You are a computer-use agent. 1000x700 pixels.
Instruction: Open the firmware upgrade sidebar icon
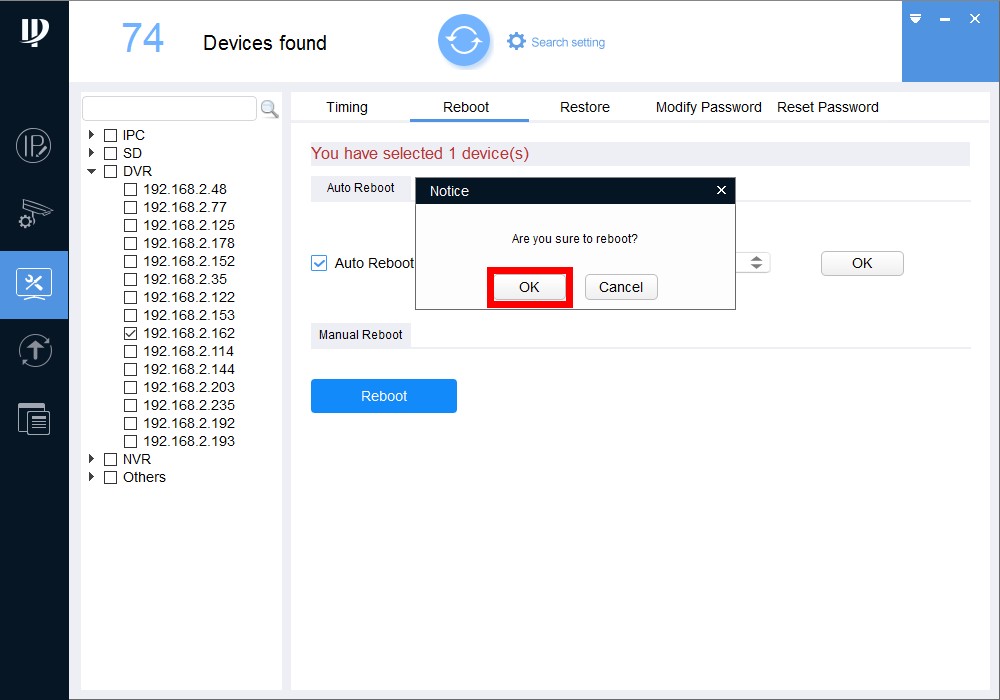(x=34, y=351)
